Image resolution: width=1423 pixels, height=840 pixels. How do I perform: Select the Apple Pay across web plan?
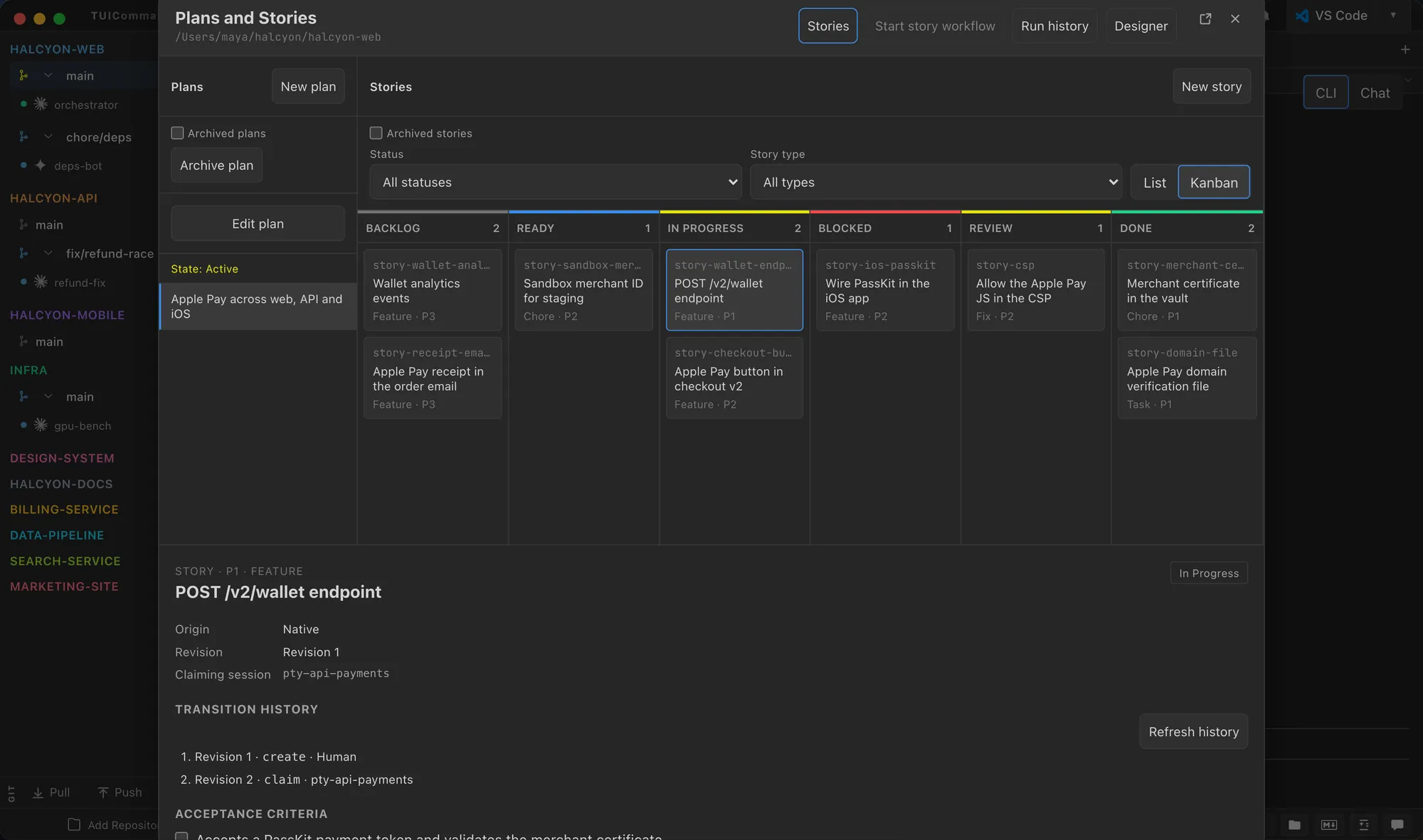[258, 307]
